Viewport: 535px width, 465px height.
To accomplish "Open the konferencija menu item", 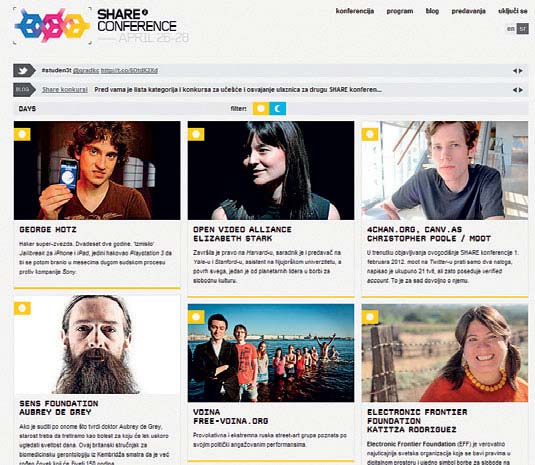I will 355,11.
